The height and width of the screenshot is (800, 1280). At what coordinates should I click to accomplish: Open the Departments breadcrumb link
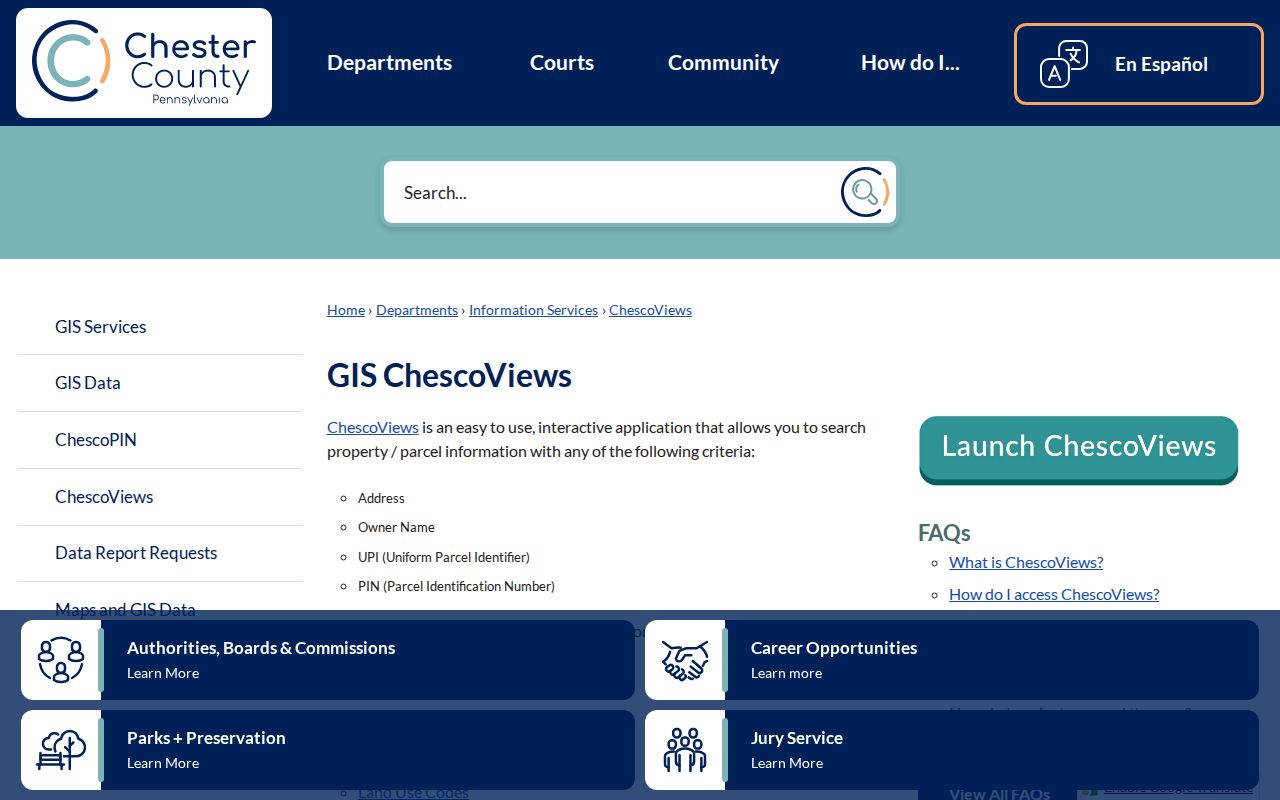tap(417, 310)
